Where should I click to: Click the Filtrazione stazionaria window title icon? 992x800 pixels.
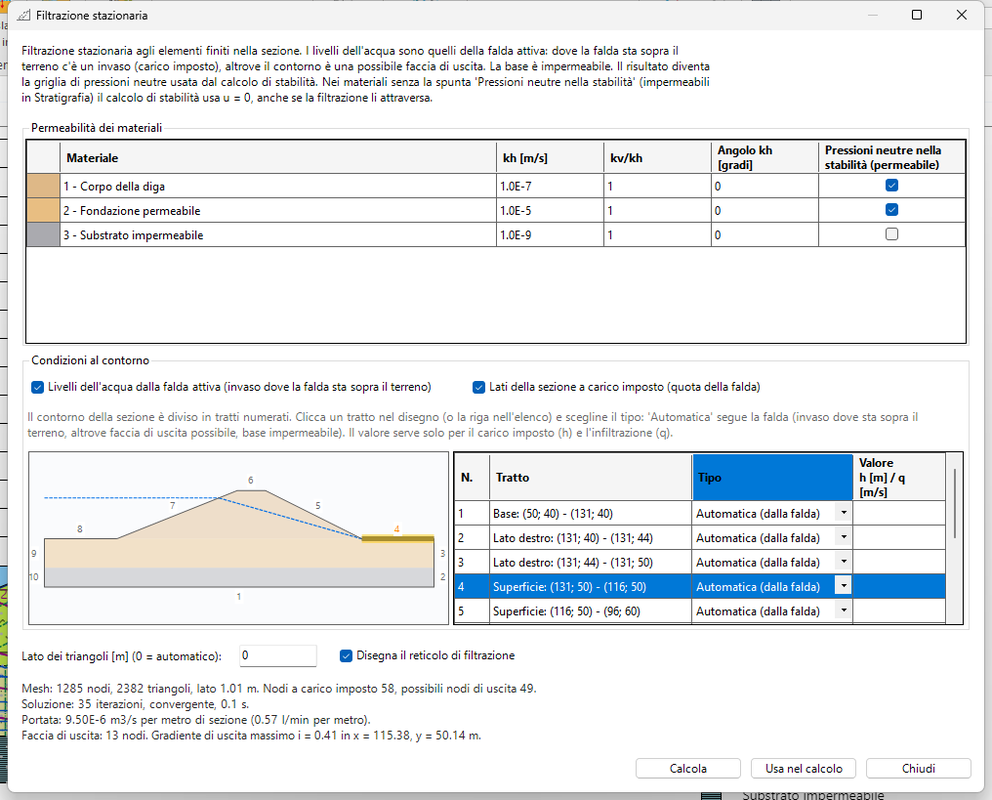[23, 15]
